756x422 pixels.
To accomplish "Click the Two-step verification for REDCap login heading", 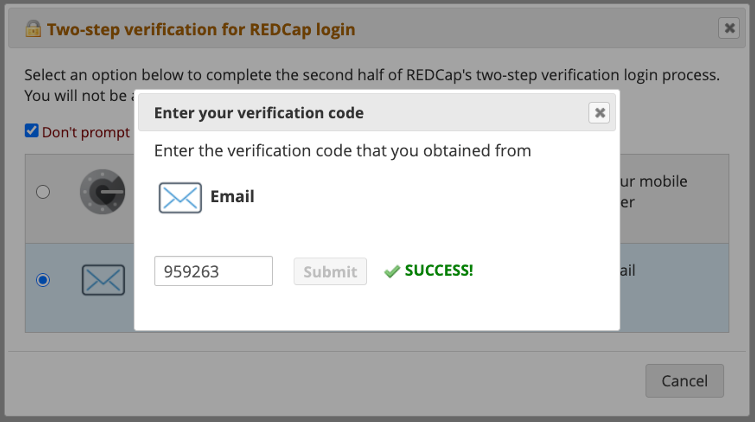I will 201,29.
